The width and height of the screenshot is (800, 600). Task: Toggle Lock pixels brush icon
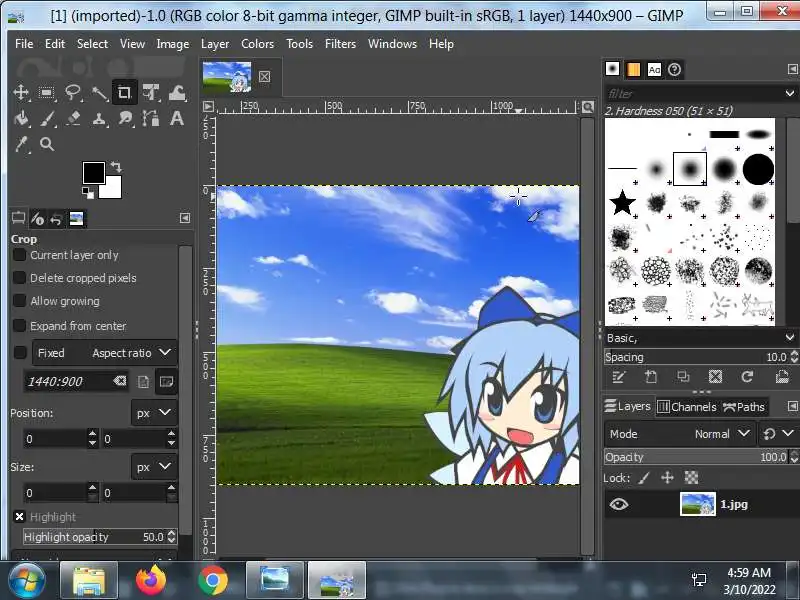pos(644,478)
